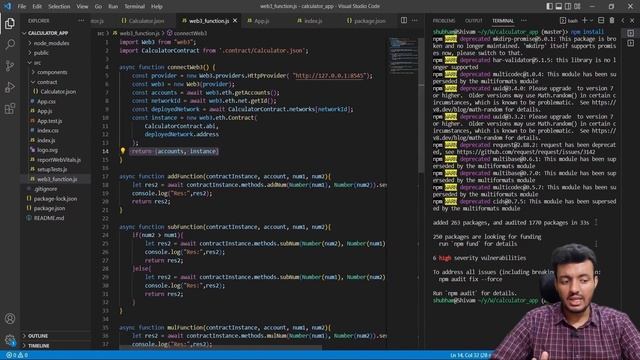
Task: Open editor More Actions ellipsis
Action: click(415, 20)
